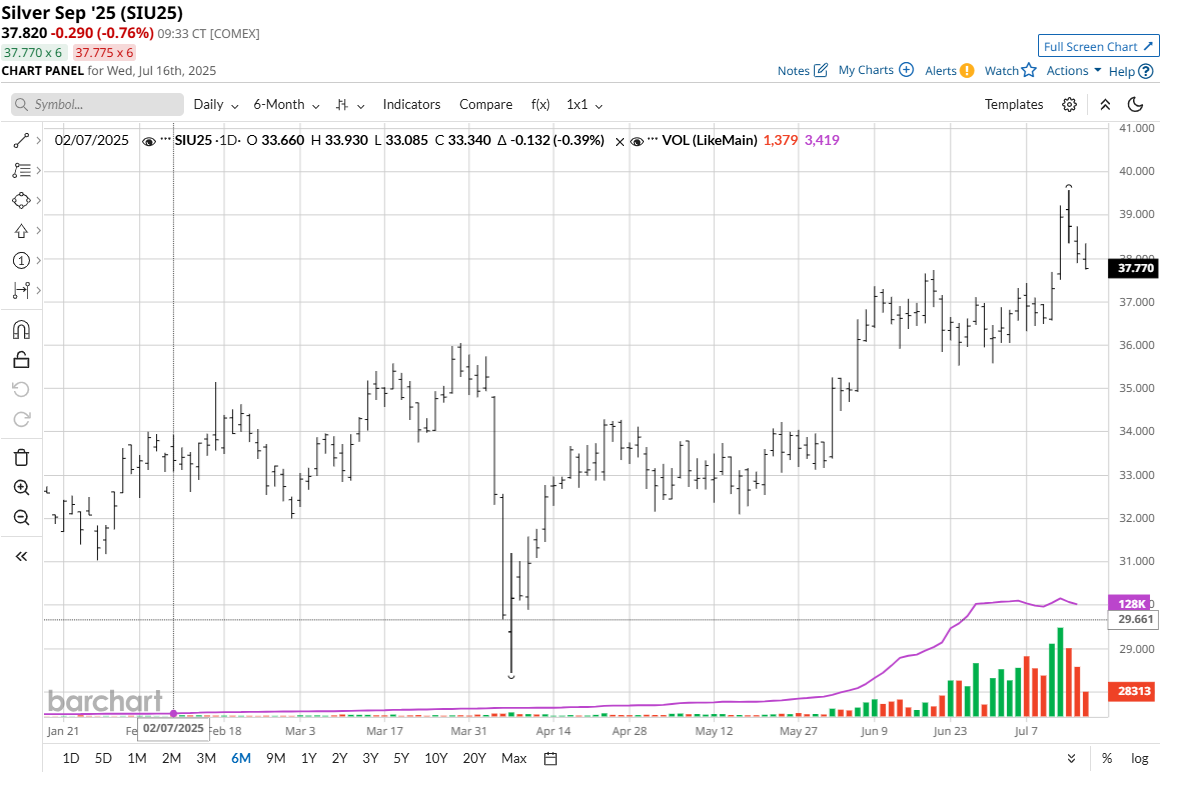Open the Indicators menu

click(411, 104)
